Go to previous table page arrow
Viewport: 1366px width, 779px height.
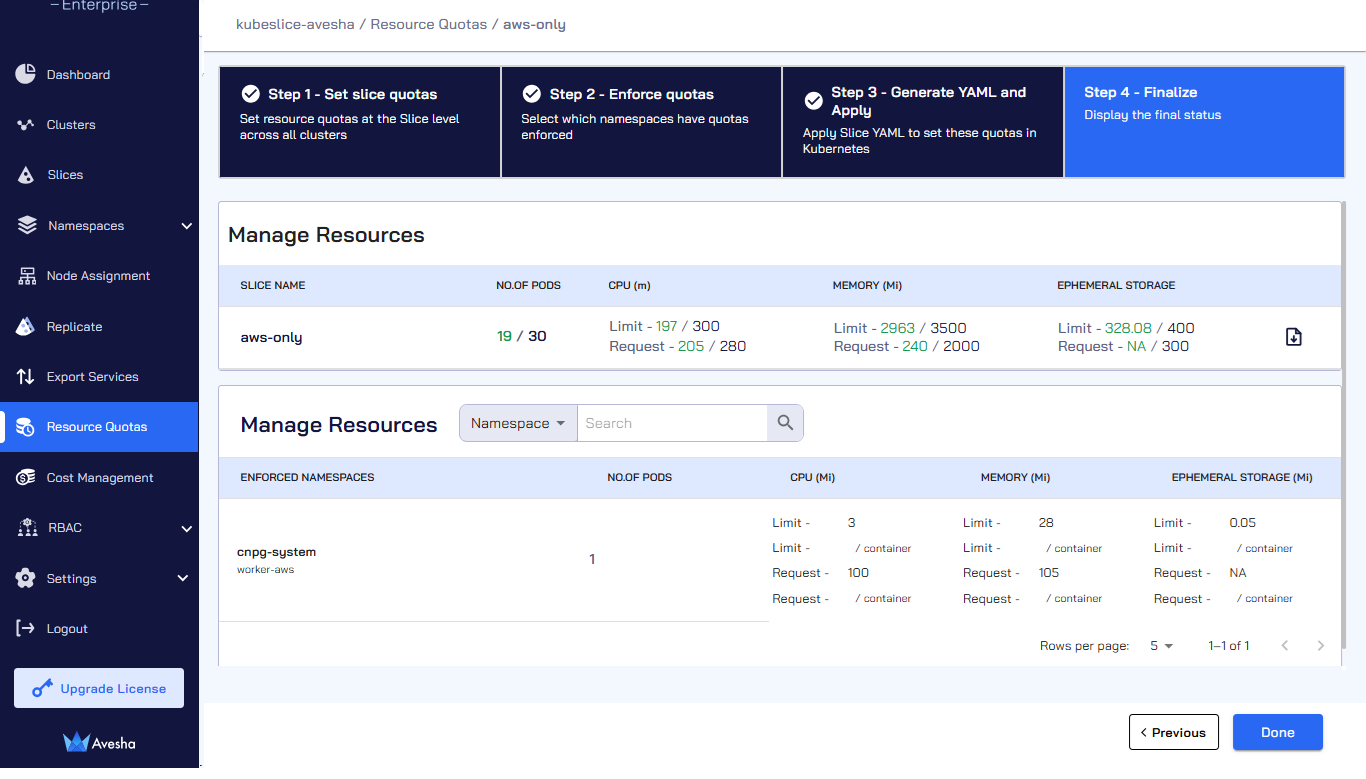[x=1285, y=646]
